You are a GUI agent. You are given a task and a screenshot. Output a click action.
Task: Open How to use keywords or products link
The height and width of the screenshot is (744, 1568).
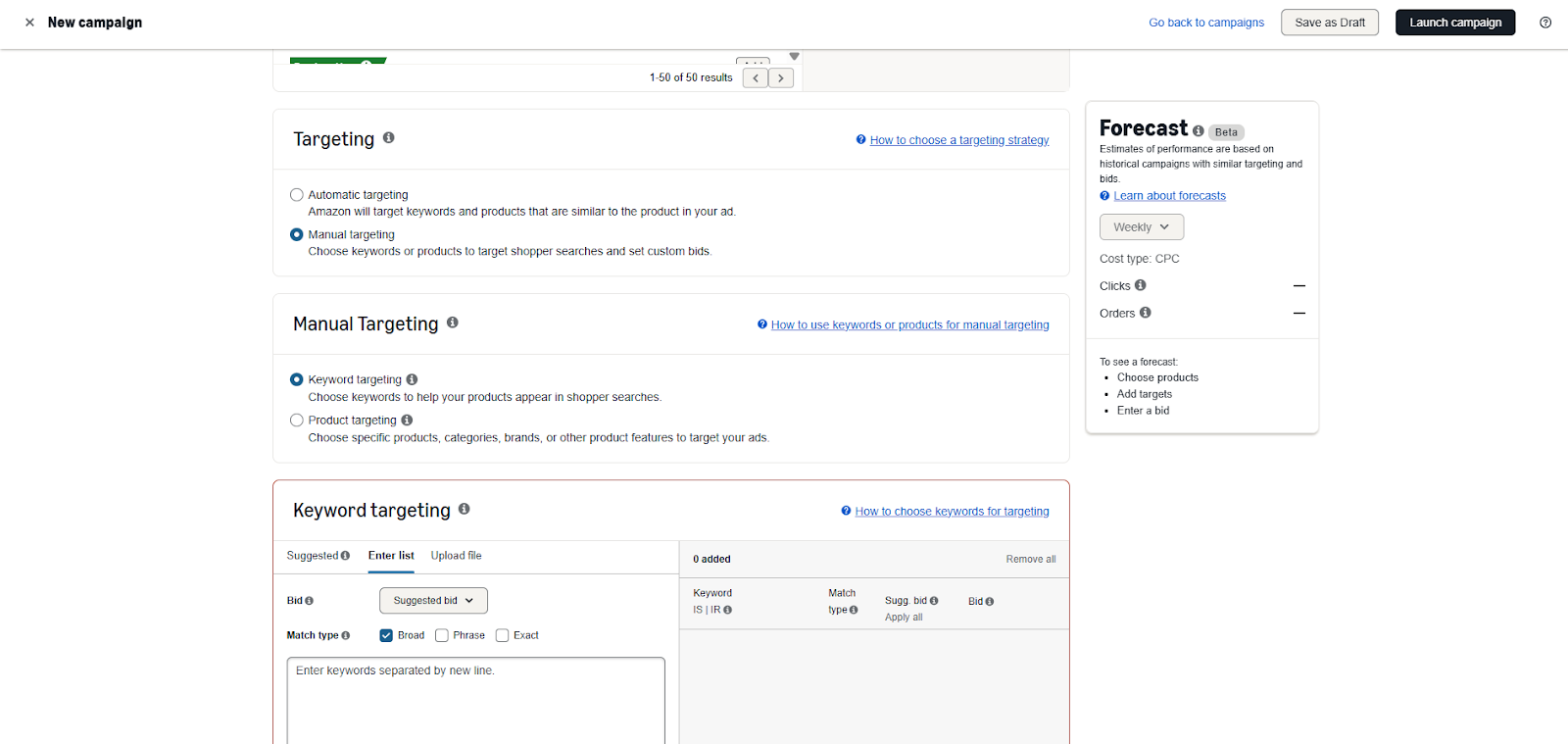click(910, 325)
